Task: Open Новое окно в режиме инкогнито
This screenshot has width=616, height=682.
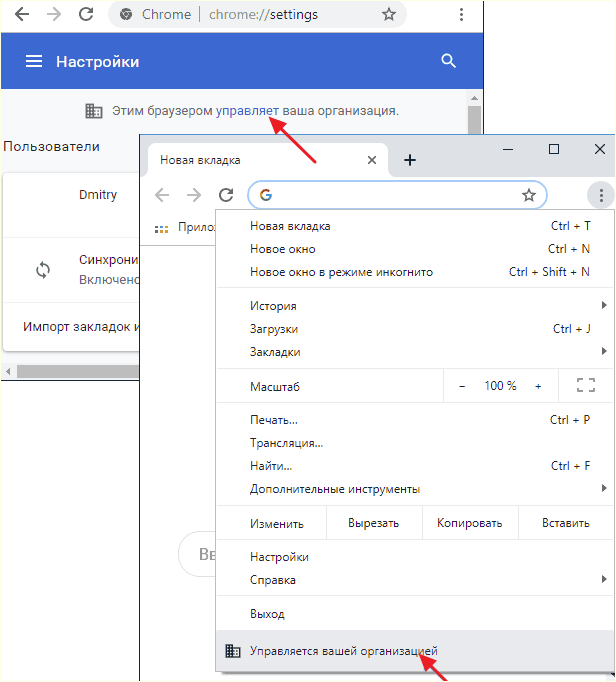Action: click(414, 272)
